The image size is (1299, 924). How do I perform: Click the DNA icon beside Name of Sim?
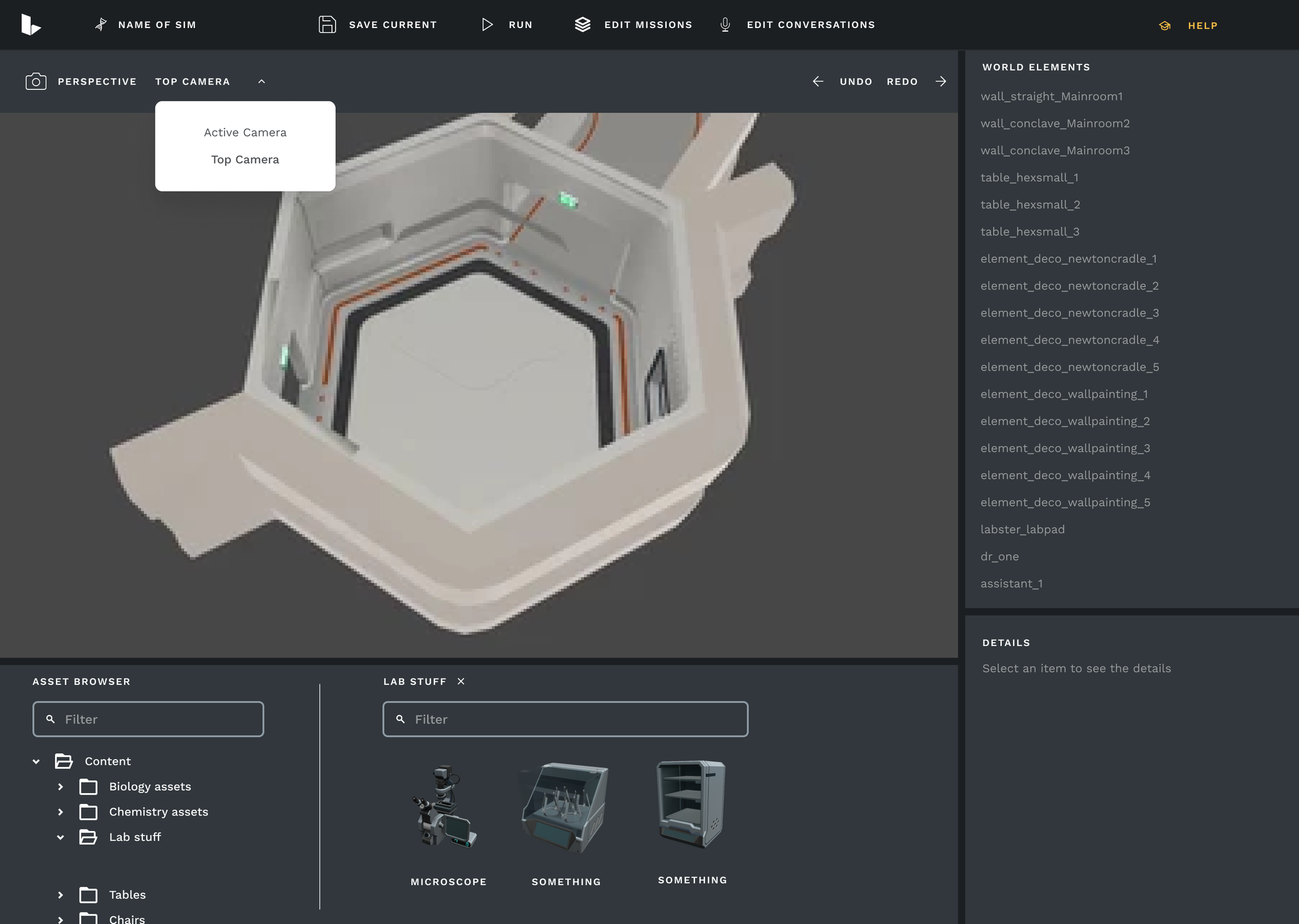pyautogui.click(x=101, y=24)
